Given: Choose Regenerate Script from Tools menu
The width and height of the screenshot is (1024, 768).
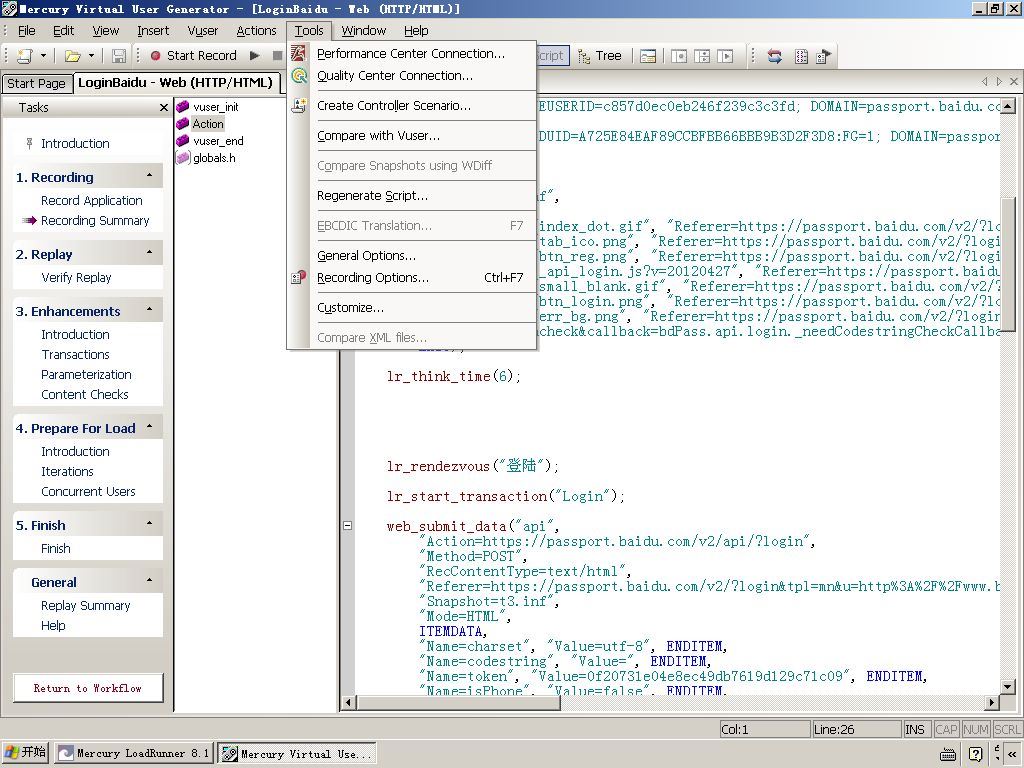Looking at the screenshot, I should tap(411, 196).
